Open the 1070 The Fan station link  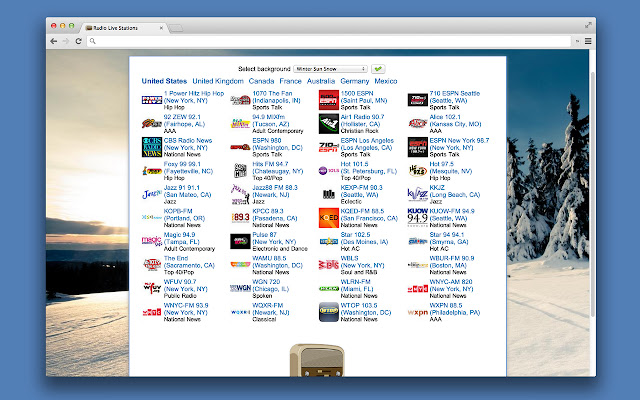pyautogui.click(x=276, y=97)
